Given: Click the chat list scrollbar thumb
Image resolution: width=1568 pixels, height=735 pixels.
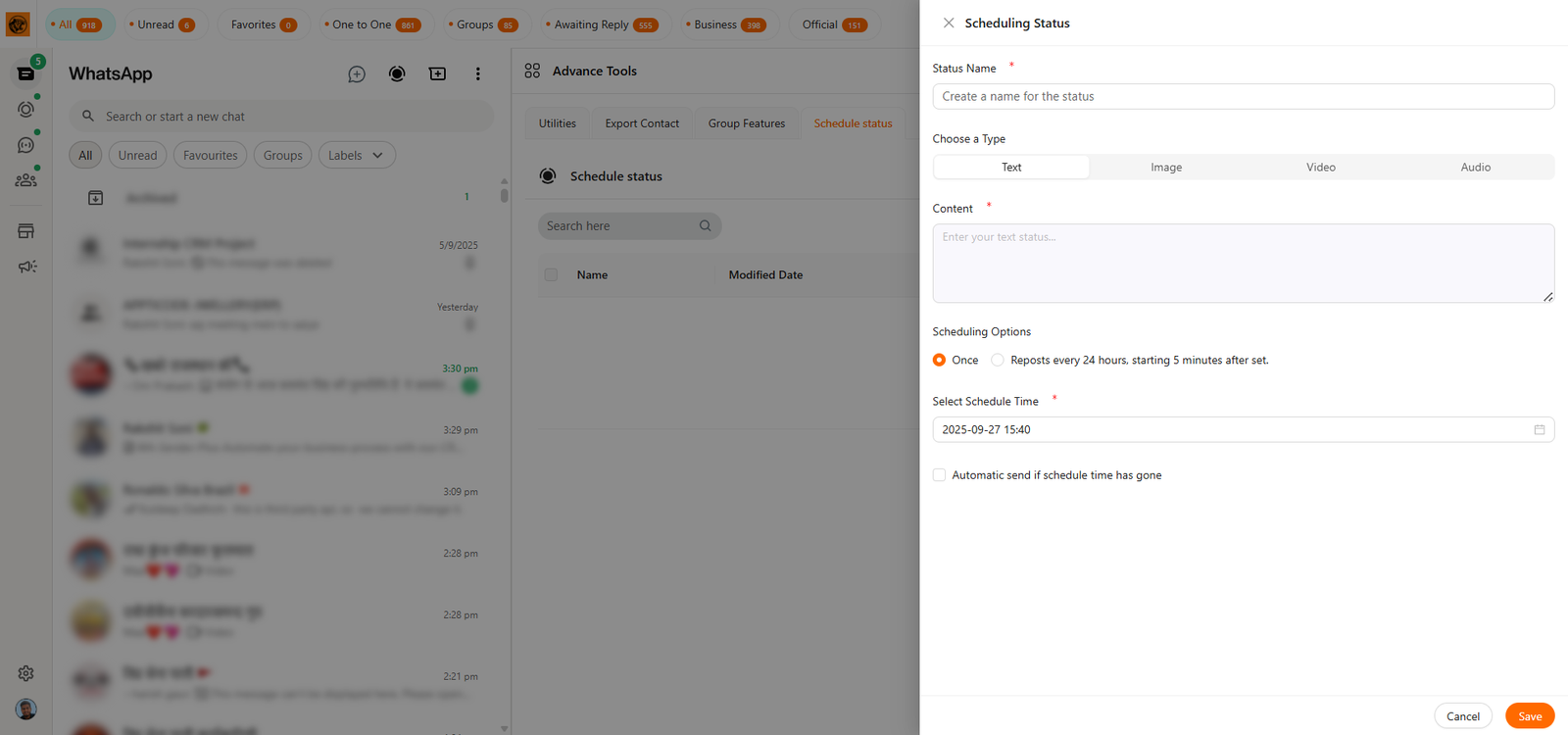Looking at the screenshot, I should pyautogui.click(x=504, y=194).
